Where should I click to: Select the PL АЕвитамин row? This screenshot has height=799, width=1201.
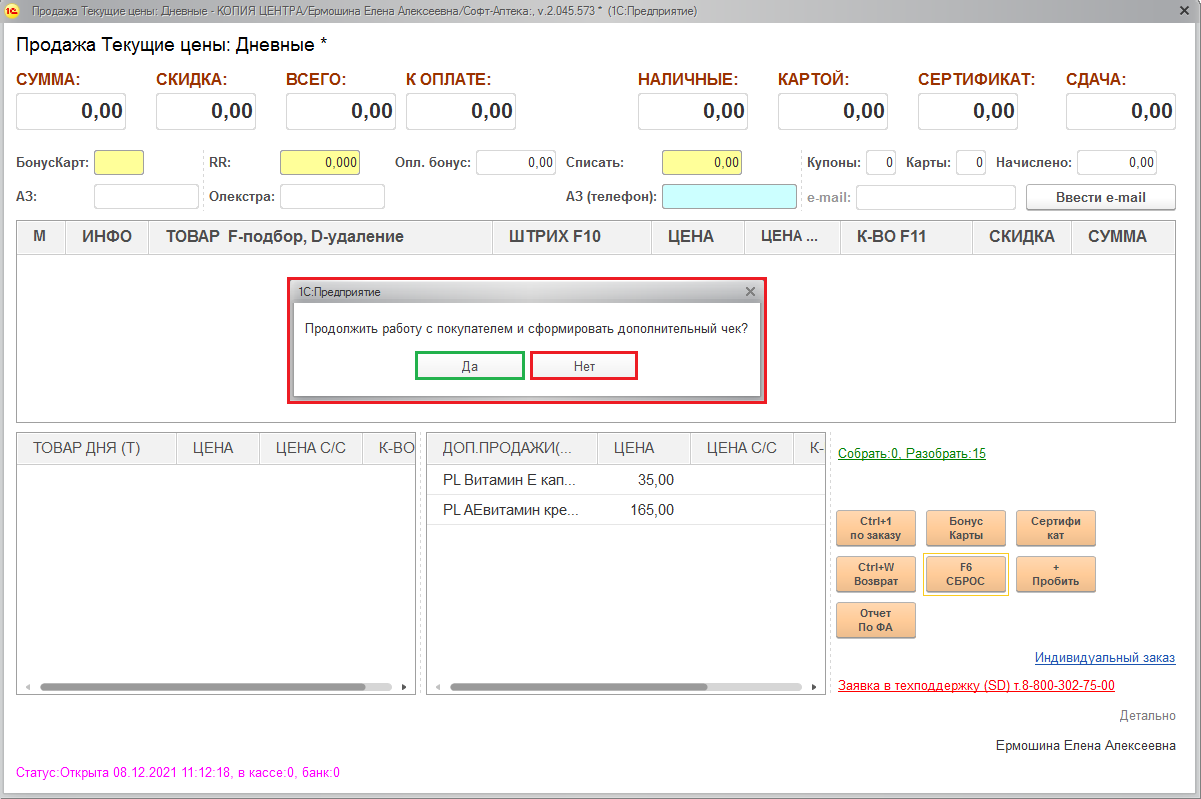(510, 510)
